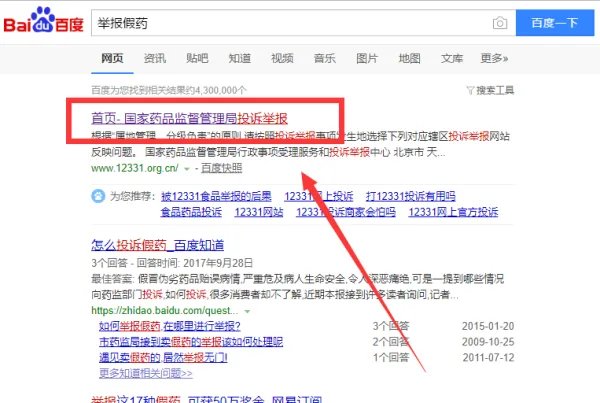This screenshot has width=600, height=403.
Task: Select the 网页 tab
Action: coord(112,58)
